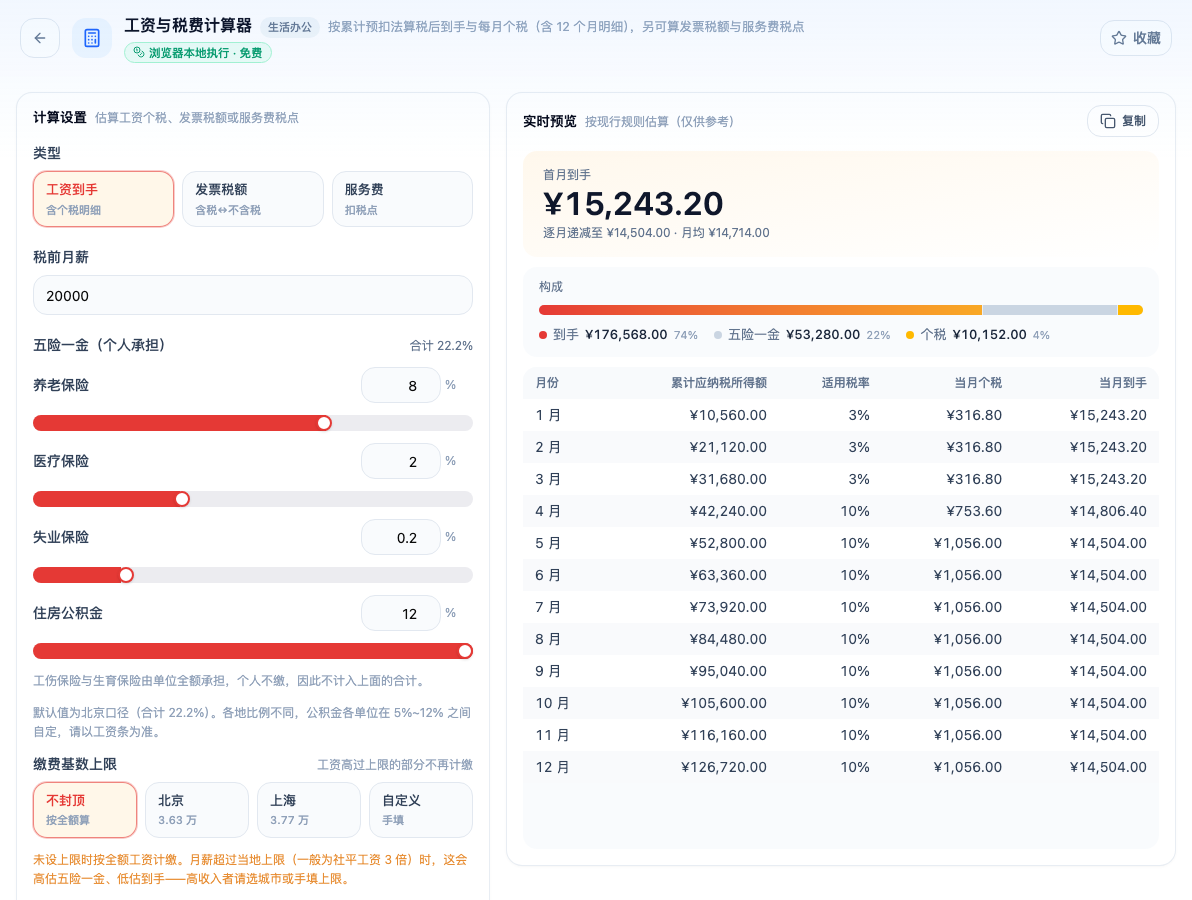Click the ¥753.60 tax cell in 4 月 row
1192x900 pixels.
tap(974, 511)
